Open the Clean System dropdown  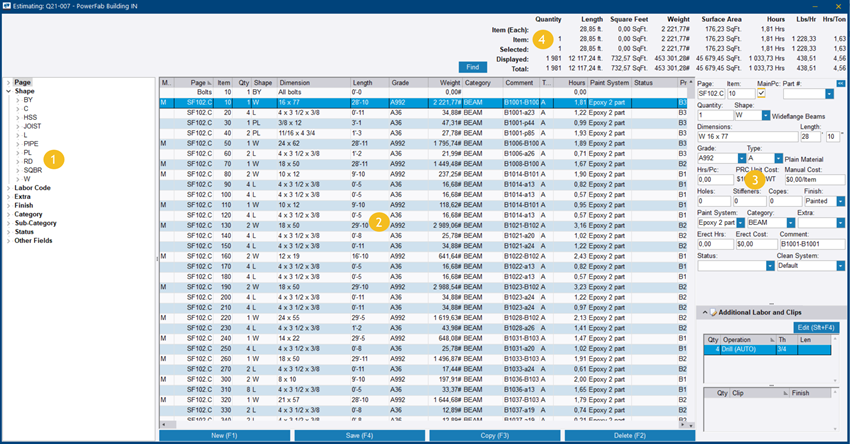pyautogui.click(x=840, y=266)
